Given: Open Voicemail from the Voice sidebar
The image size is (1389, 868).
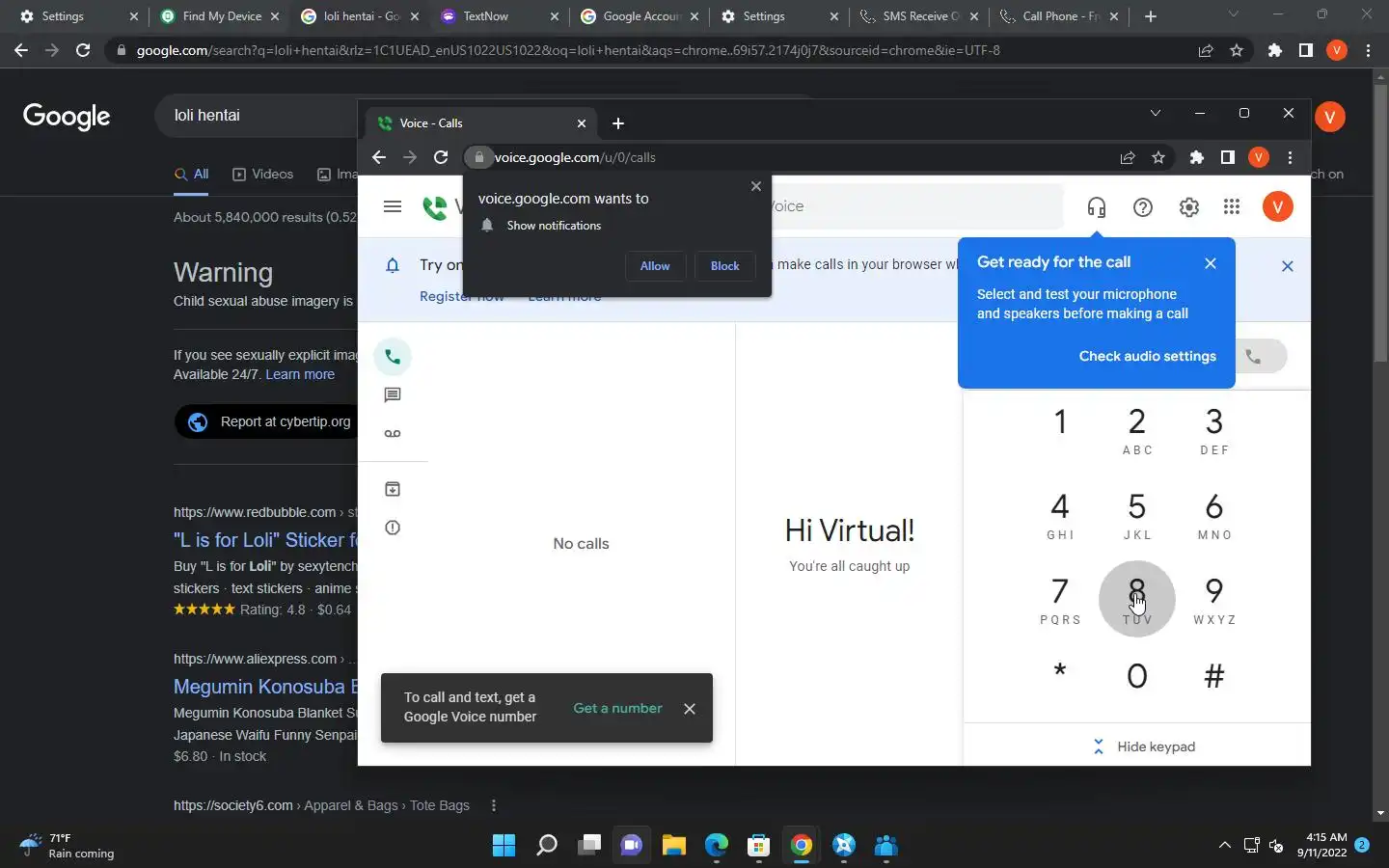Looking at the screenshot, I should pyautogui.click(x=393, y=434).
